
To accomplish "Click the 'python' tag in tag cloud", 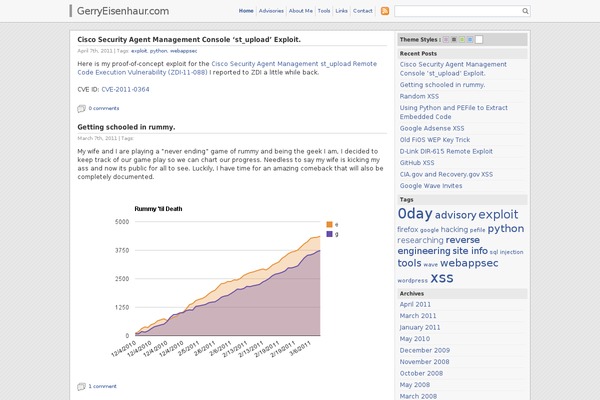I will pos(506,229).
